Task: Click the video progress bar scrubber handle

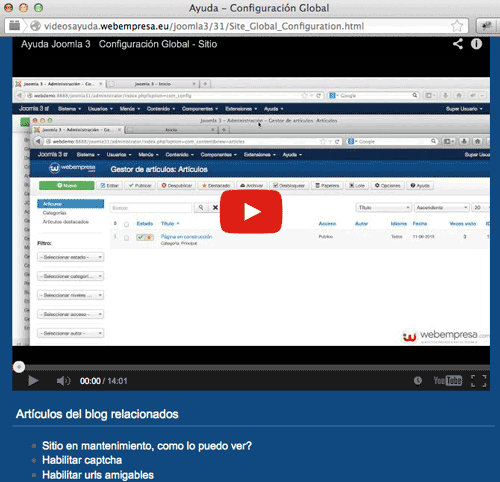Action: pyautogui.click(x=19, y=367)
